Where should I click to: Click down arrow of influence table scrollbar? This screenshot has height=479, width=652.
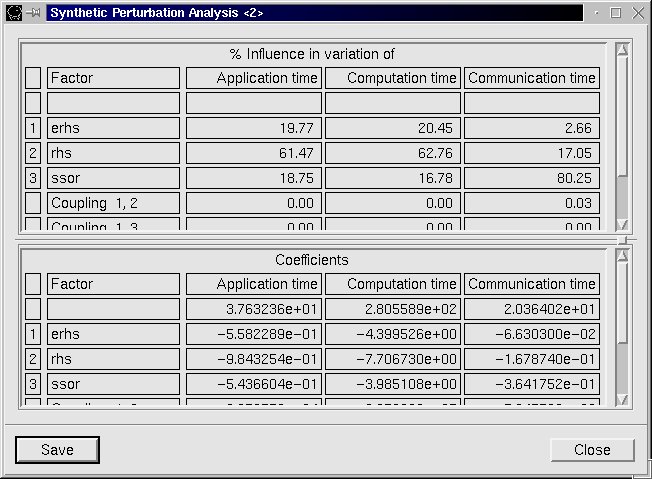click(x=622, y=224)
